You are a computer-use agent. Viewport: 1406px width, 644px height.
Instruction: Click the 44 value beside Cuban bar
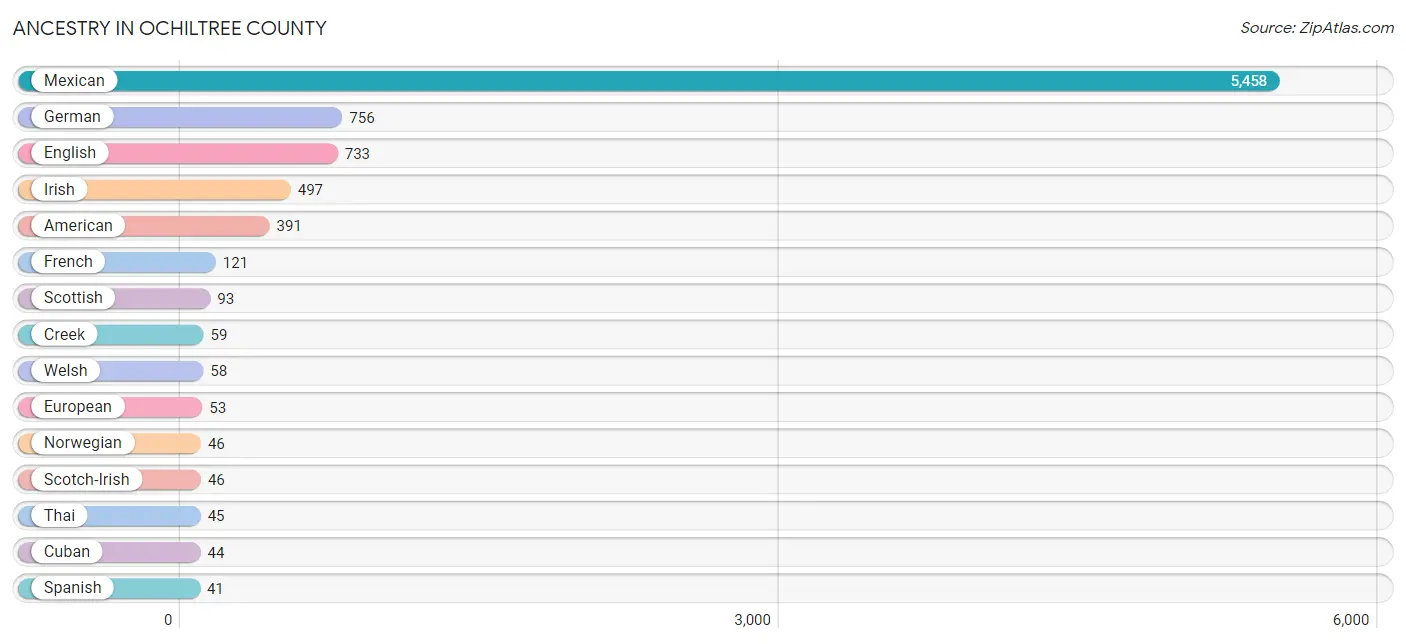pyautogui.click(x=216, y=552)
